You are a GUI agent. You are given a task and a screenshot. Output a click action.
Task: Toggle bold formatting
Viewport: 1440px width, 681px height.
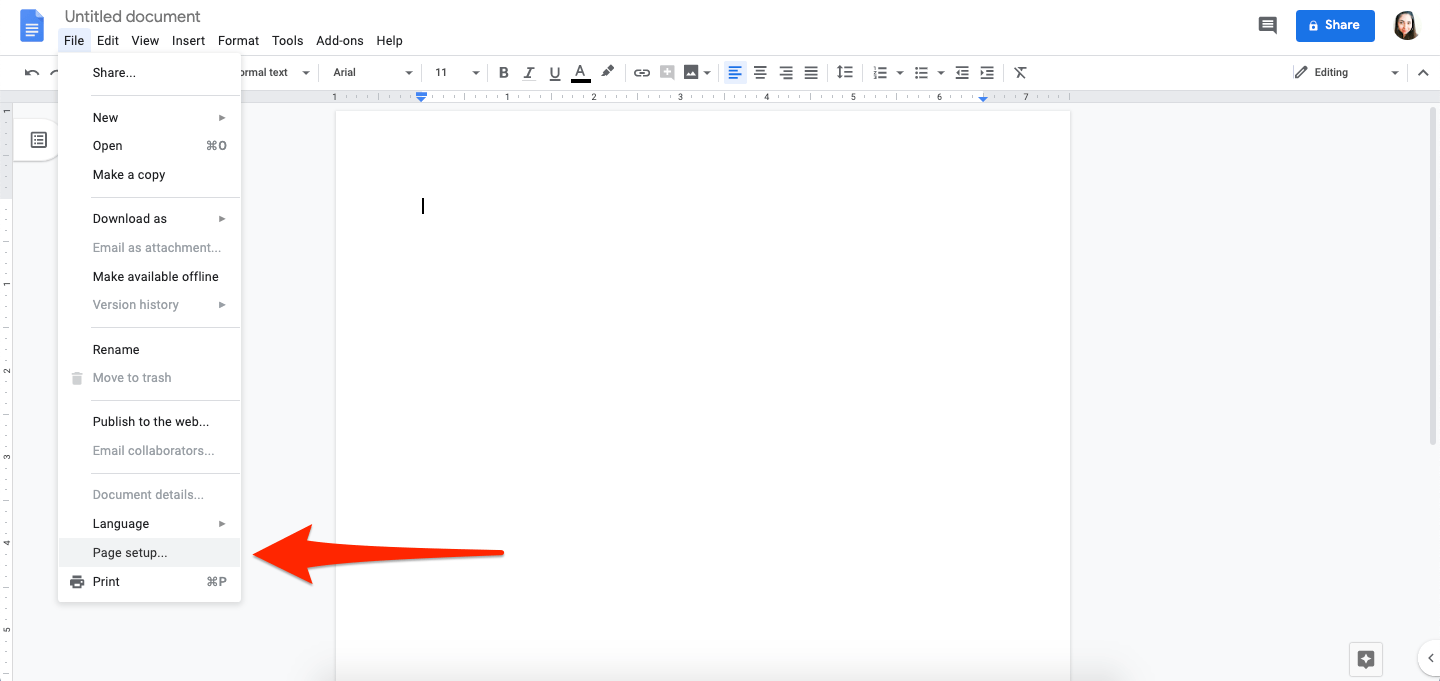pyautogui.click(x=503, y=73)
